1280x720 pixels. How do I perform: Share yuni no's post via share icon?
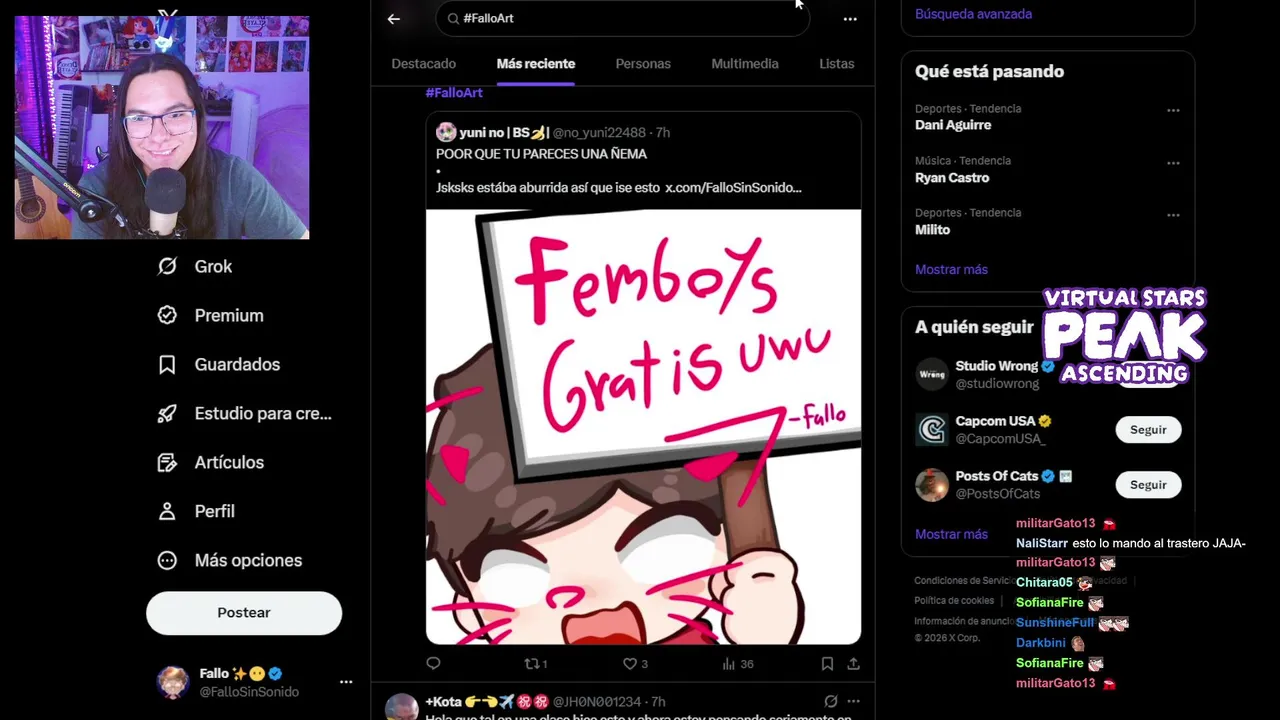coord(853,663)
